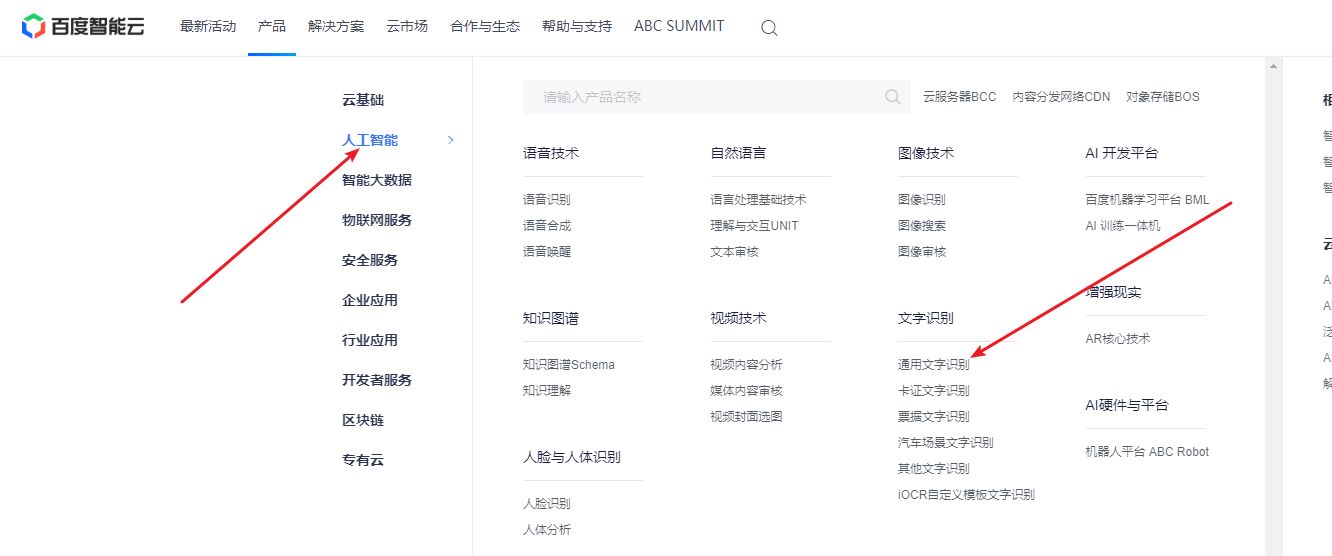Open the AI硬件与平台 heading link
Screen dimensions: 1332x556
[x=1127, y=405]
